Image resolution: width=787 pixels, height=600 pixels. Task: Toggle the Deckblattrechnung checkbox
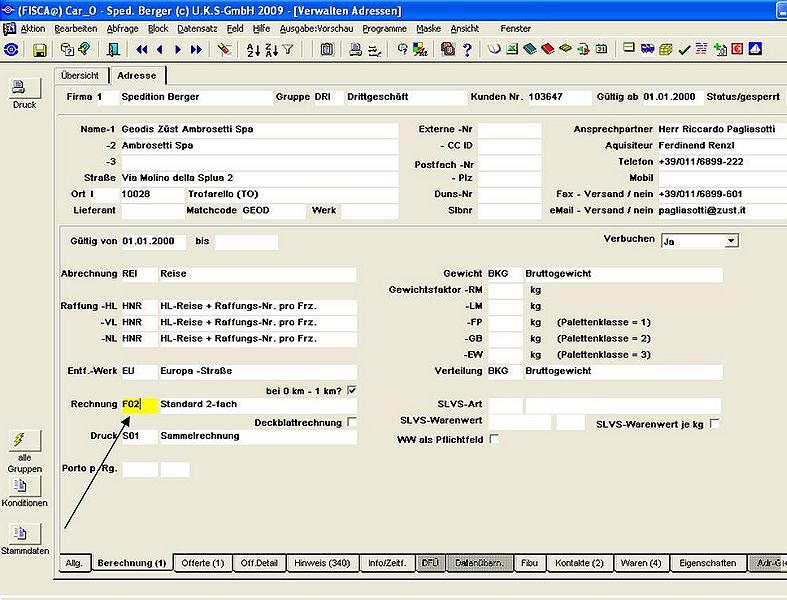tap(352, 422)
